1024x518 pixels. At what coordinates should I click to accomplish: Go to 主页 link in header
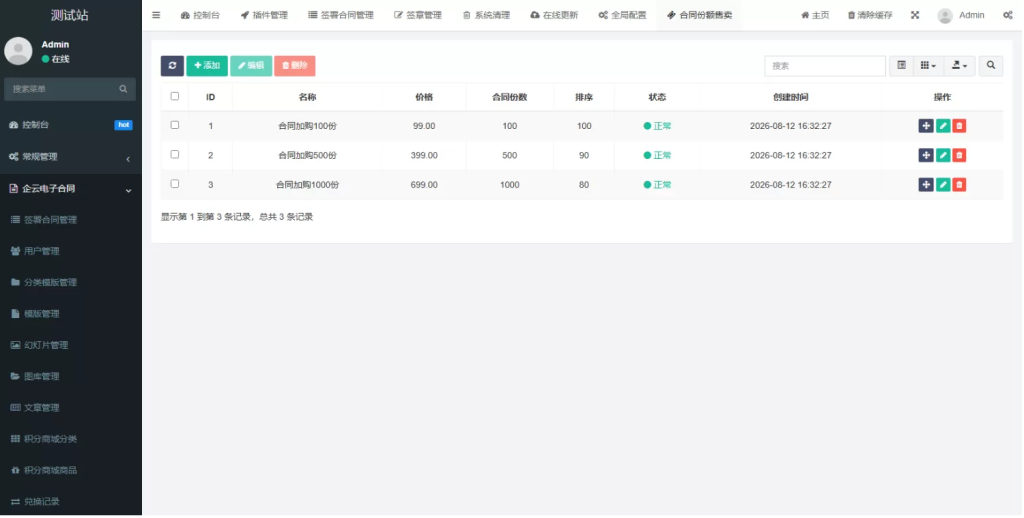coord(815,15)
